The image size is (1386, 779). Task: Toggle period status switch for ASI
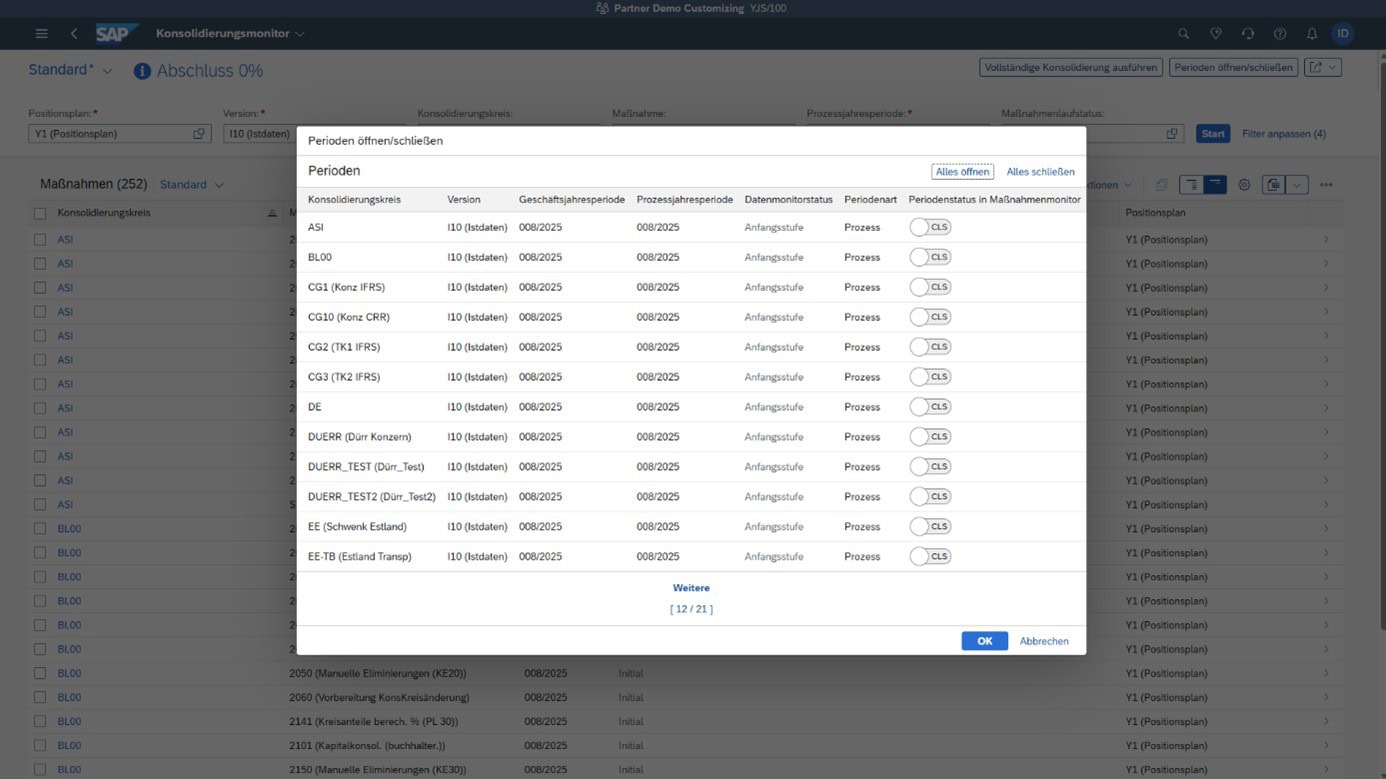[930, 227]
